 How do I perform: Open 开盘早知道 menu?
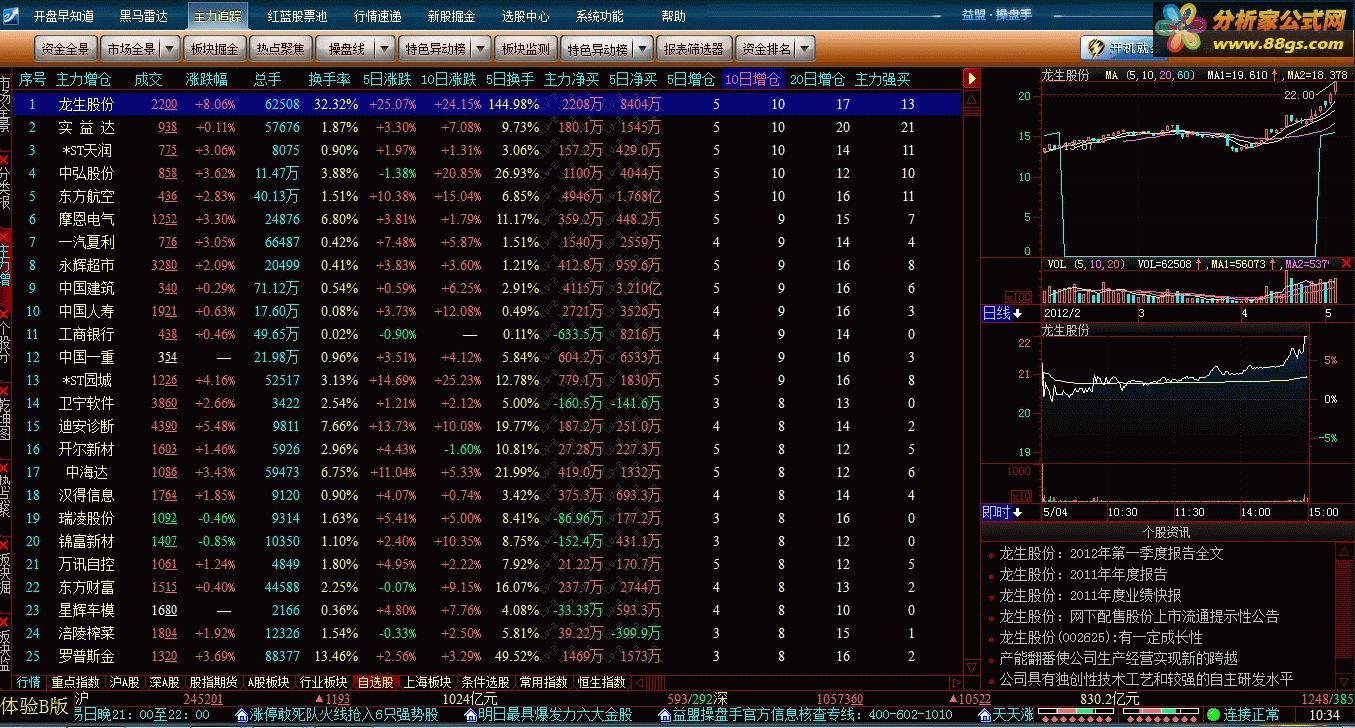coord(64,16)
